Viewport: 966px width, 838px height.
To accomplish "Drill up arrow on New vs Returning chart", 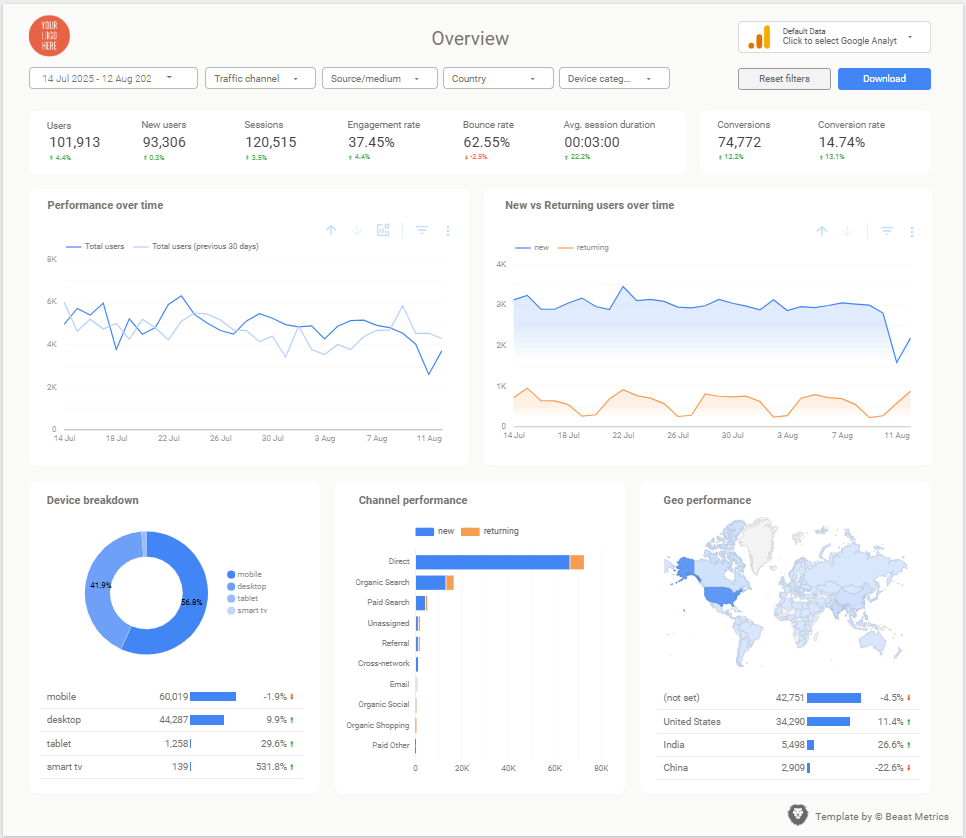I will pos(822,231).
